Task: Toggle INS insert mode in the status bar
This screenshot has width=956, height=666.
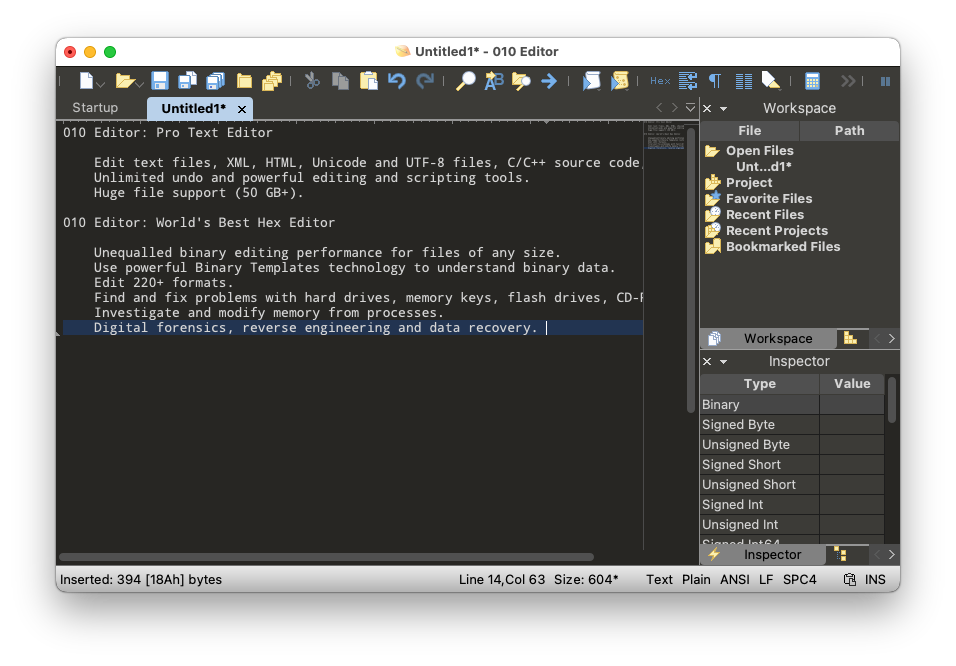Action: (x=874, y=579)
